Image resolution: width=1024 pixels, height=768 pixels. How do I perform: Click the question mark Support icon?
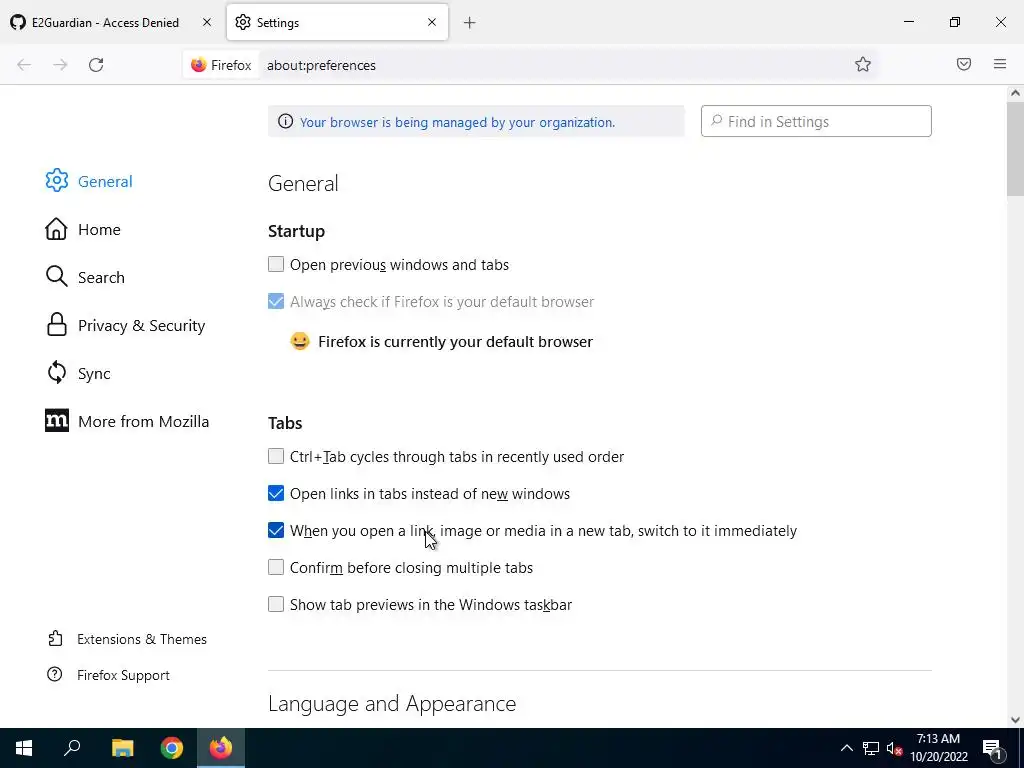pos(55,675)
